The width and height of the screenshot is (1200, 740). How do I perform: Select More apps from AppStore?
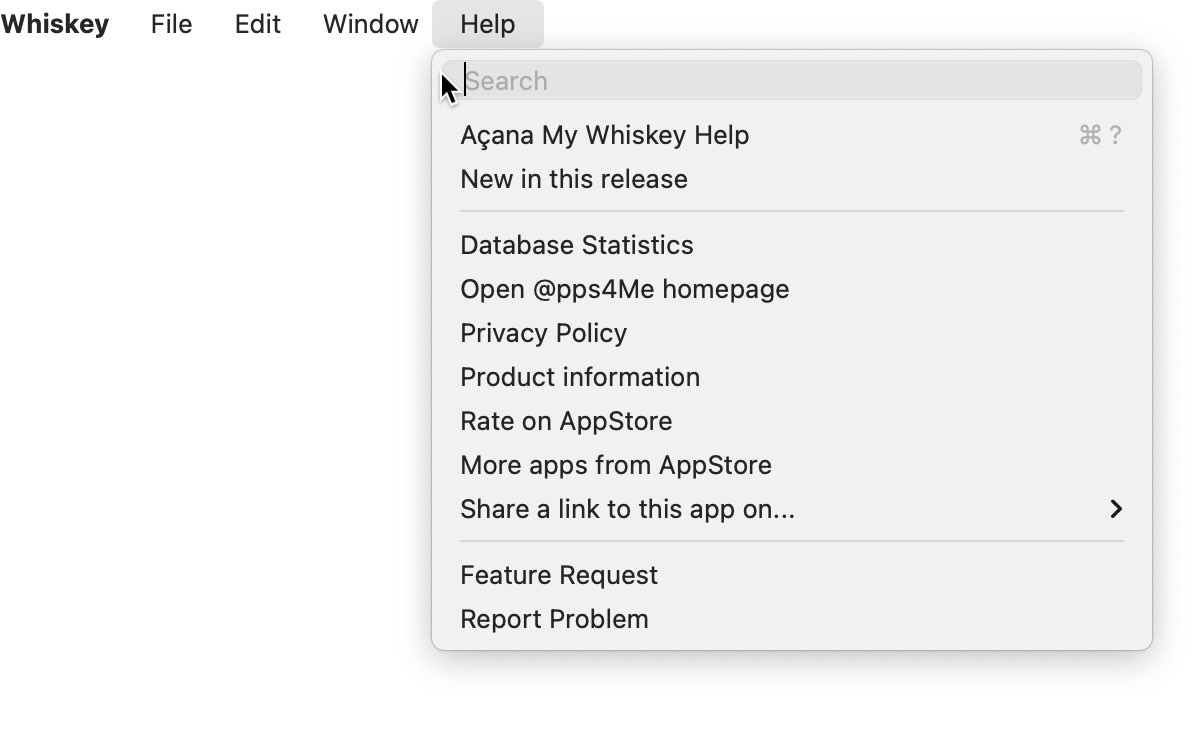tap(792, 465)
